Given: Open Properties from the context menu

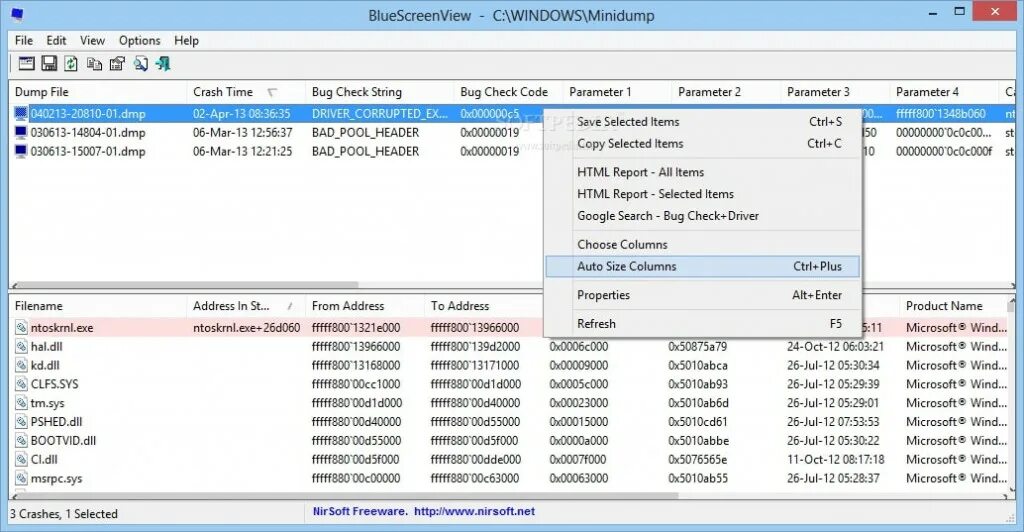Looking at the screenshot, I should tap(703, 295).
